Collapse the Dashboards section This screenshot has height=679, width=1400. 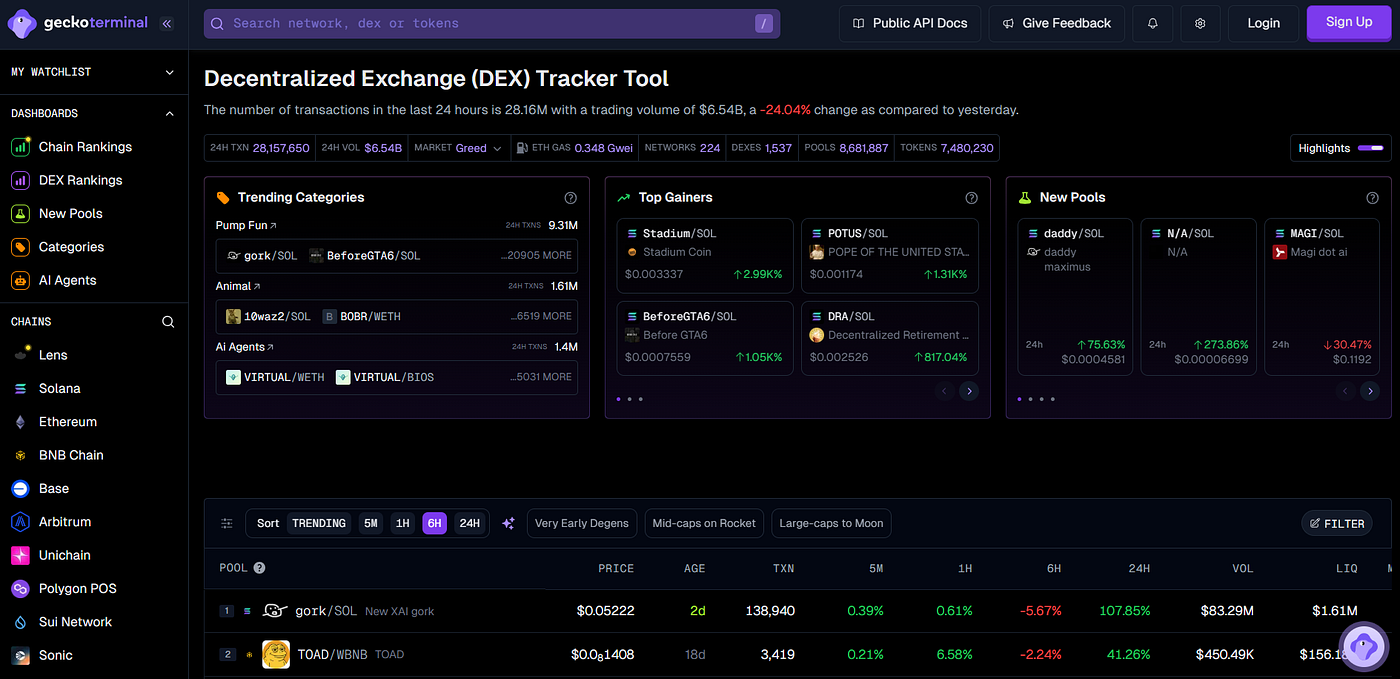click(x=169, y=114)
